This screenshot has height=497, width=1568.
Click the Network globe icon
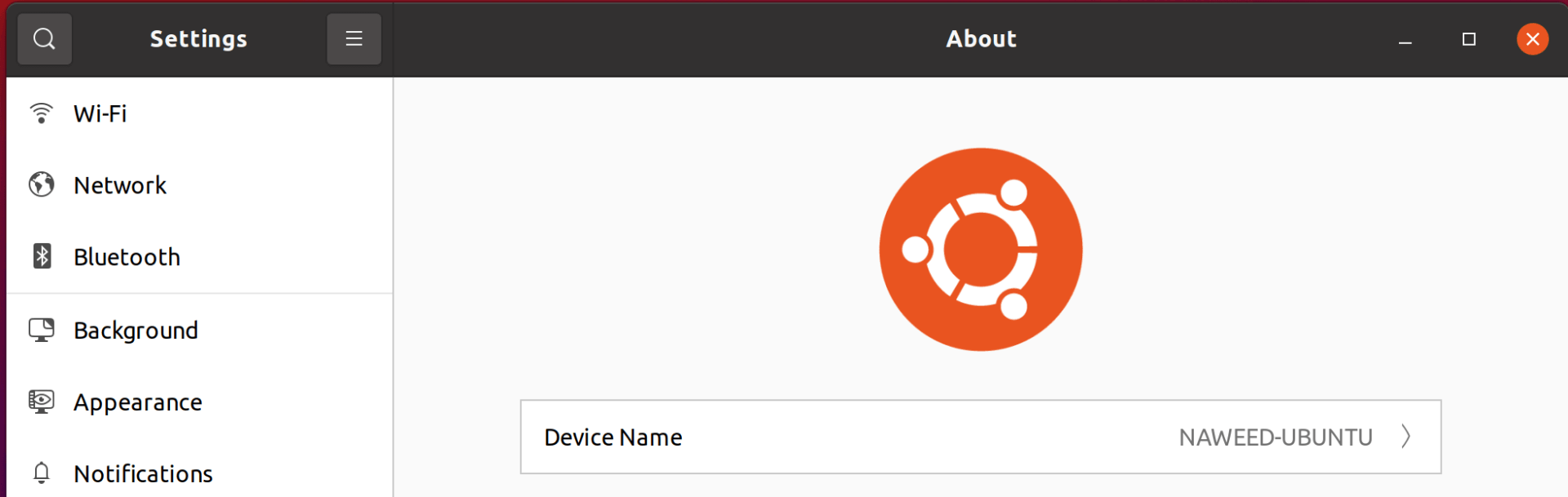tap(42, 184)
